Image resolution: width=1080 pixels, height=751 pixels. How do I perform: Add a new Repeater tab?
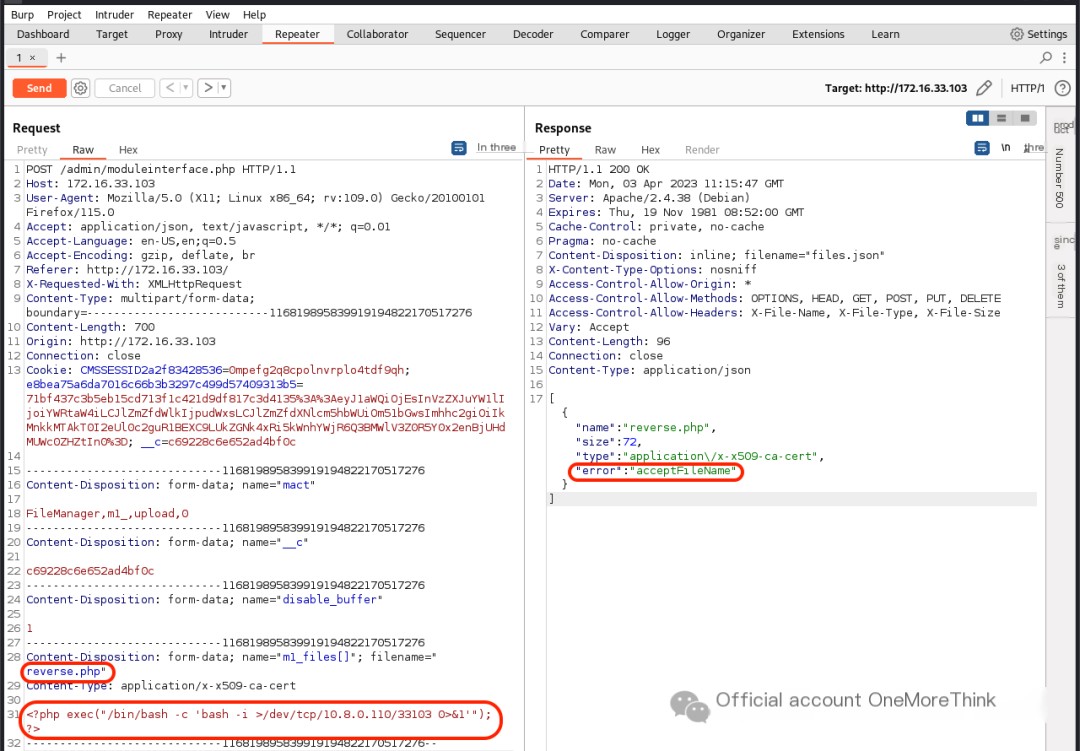pyautogui.click(x=61, y=58)
